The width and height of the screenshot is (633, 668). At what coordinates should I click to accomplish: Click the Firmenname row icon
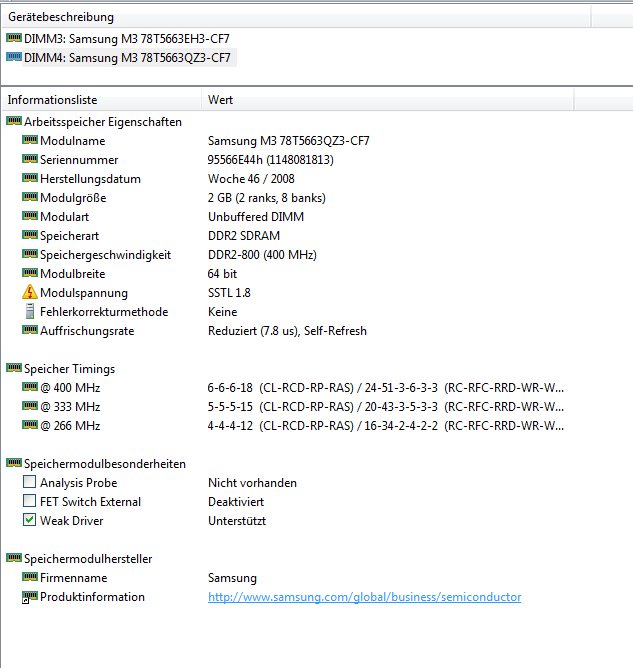point(30,577)
